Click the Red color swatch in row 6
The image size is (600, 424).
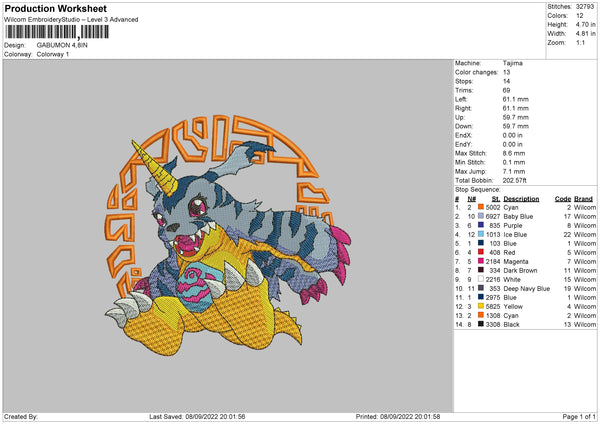(x=481, y=252)
